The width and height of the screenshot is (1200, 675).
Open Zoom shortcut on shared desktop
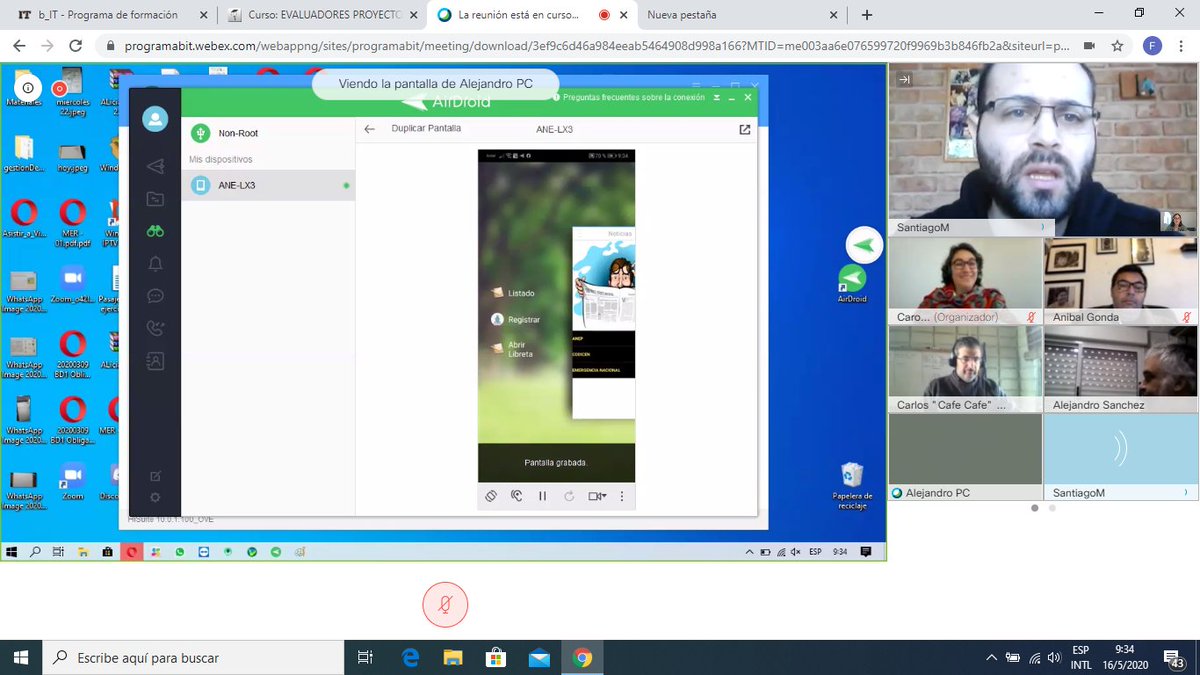coord(72,482)
